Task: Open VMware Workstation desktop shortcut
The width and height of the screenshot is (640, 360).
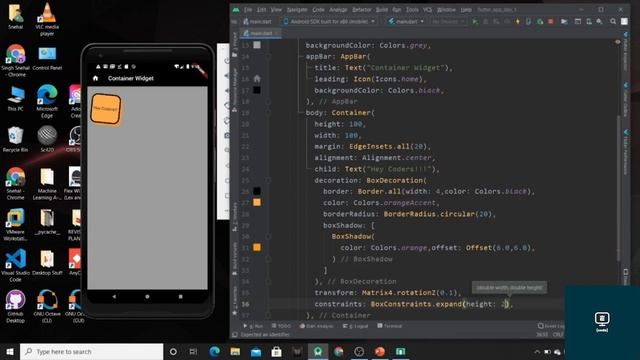Action: pos(15,224)
